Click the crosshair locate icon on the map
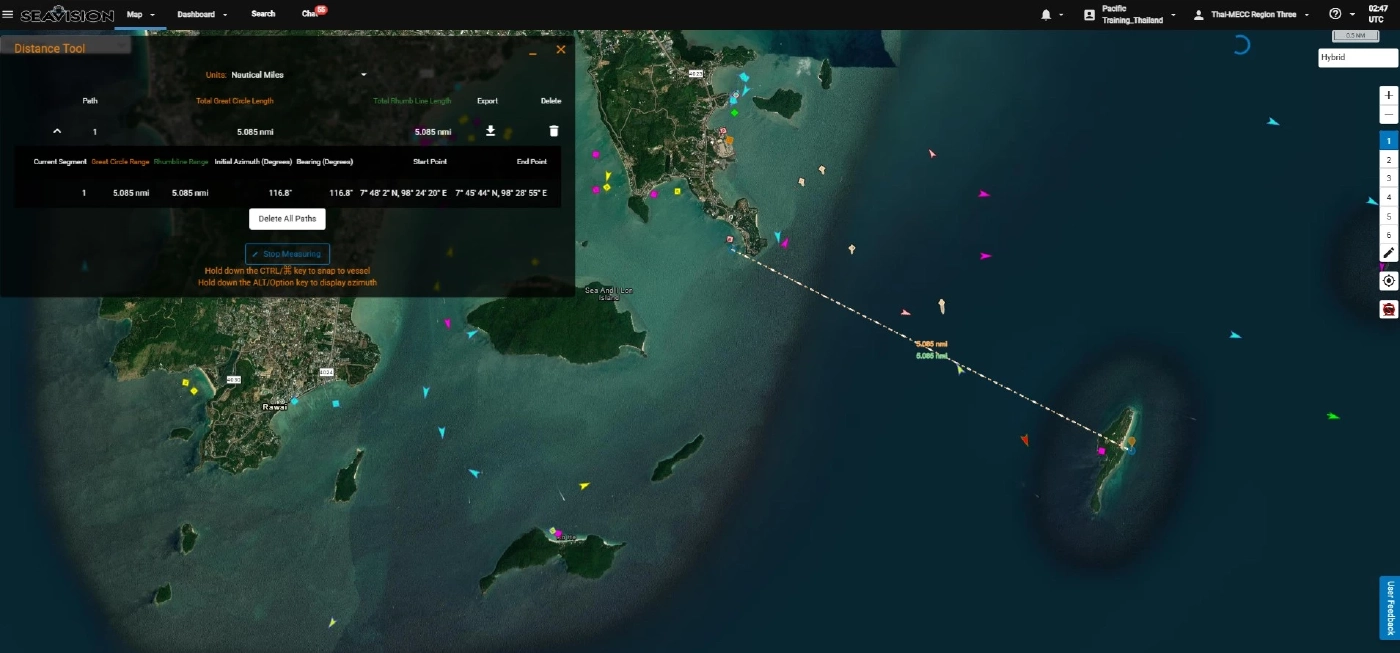This screenshot has height=653, width=1400. (x=1388, y=281)
